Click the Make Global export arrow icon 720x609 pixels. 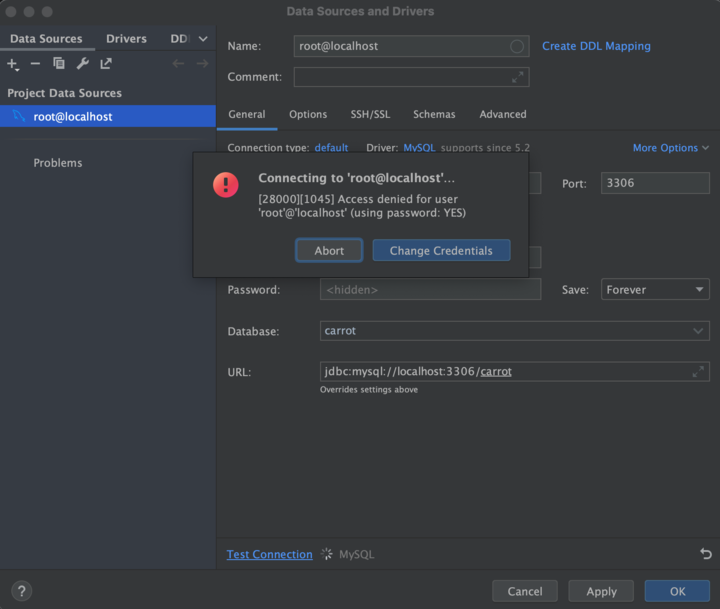coord(106,63)
